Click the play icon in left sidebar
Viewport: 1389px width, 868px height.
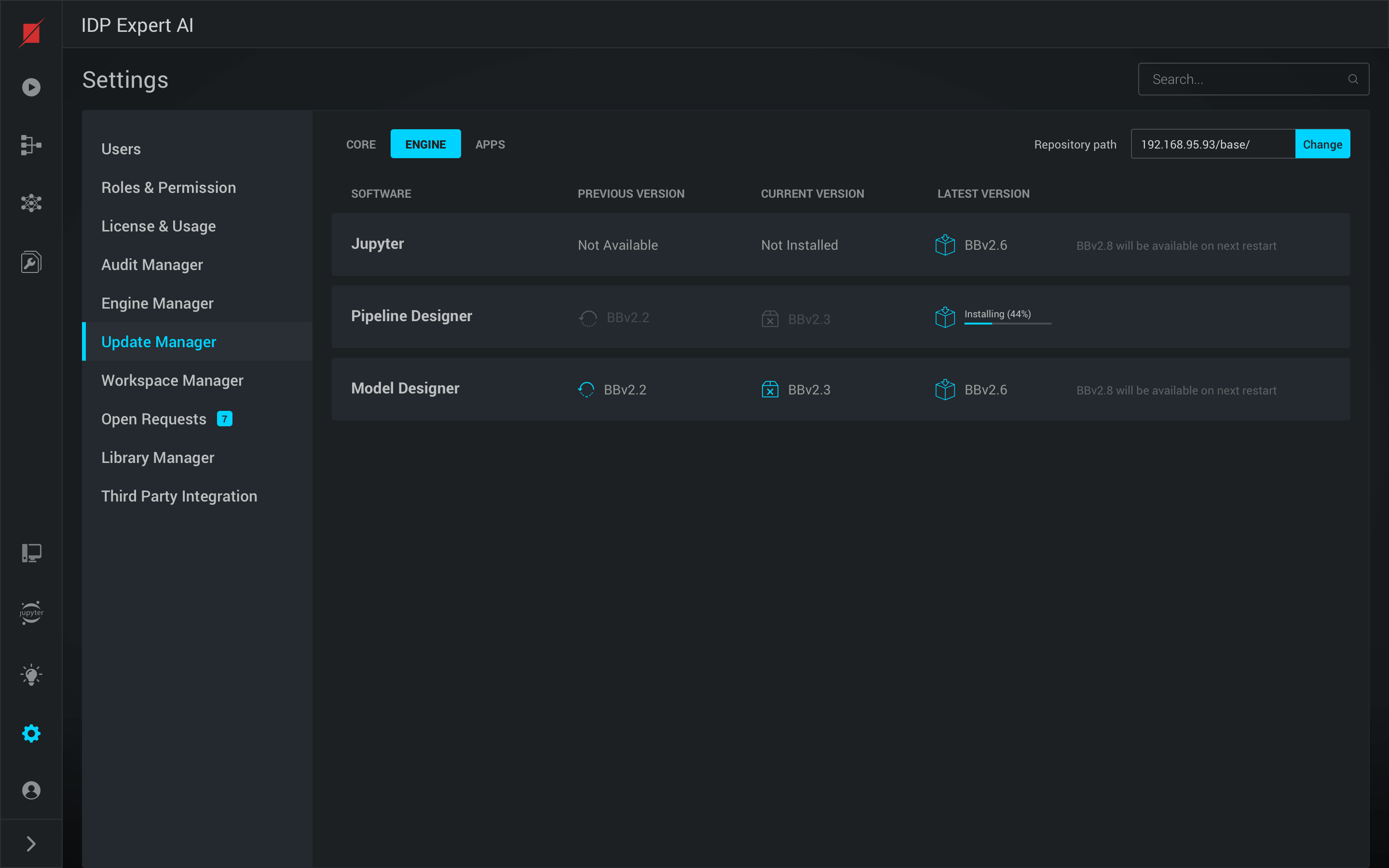click(x=31, y=87)
